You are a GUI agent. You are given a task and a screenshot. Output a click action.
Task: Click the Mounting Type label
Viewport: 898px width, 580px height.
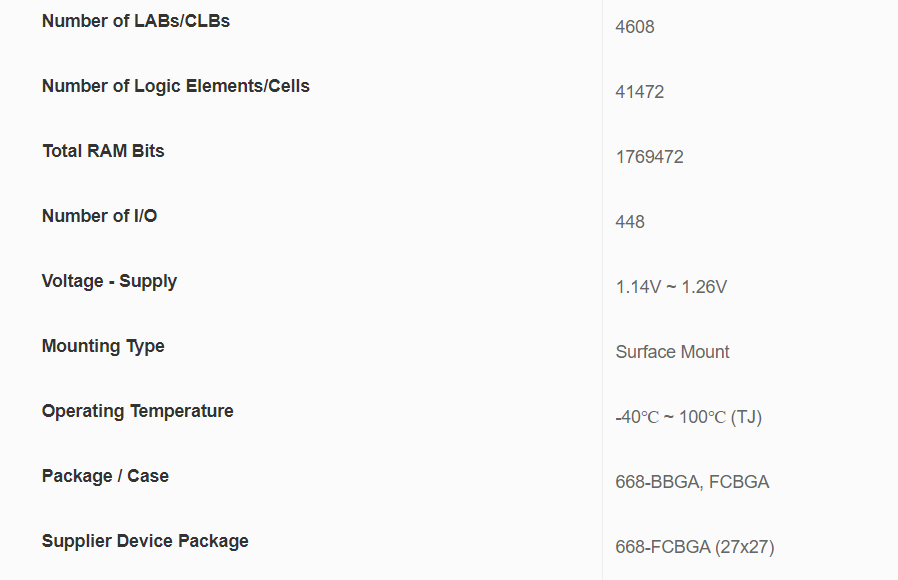pos(103,346)
